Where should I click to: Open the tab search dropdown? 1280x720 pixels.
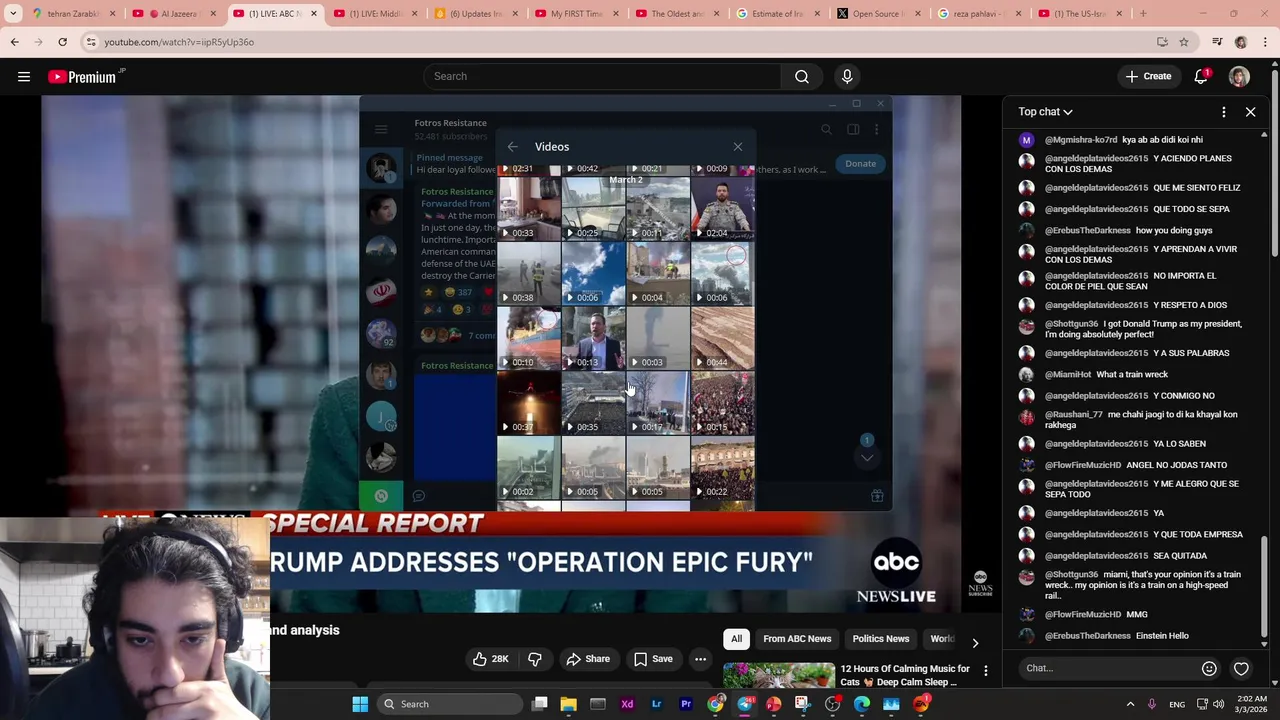click(13, 14)
